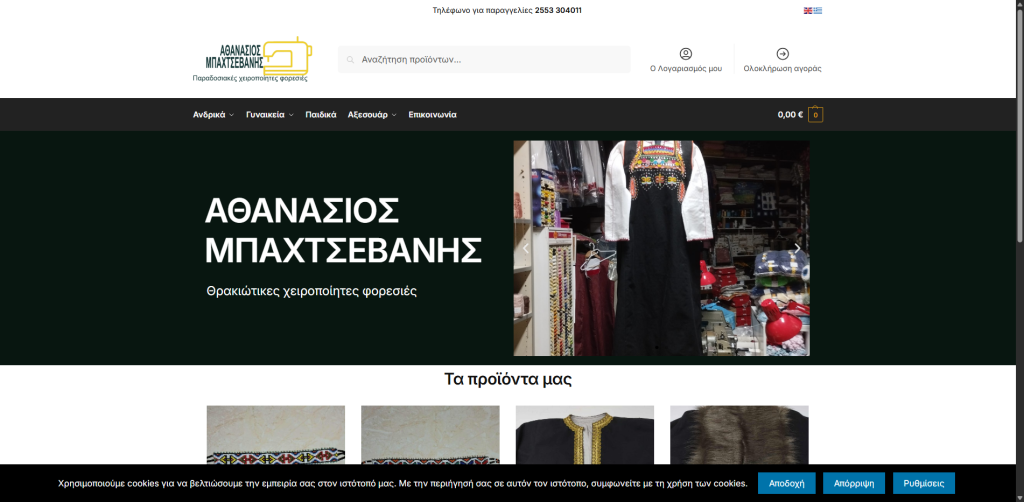The height and width of the screenshot is (502, 1024).
Task: Click into the product search field
Action: (x=490, y=60)
